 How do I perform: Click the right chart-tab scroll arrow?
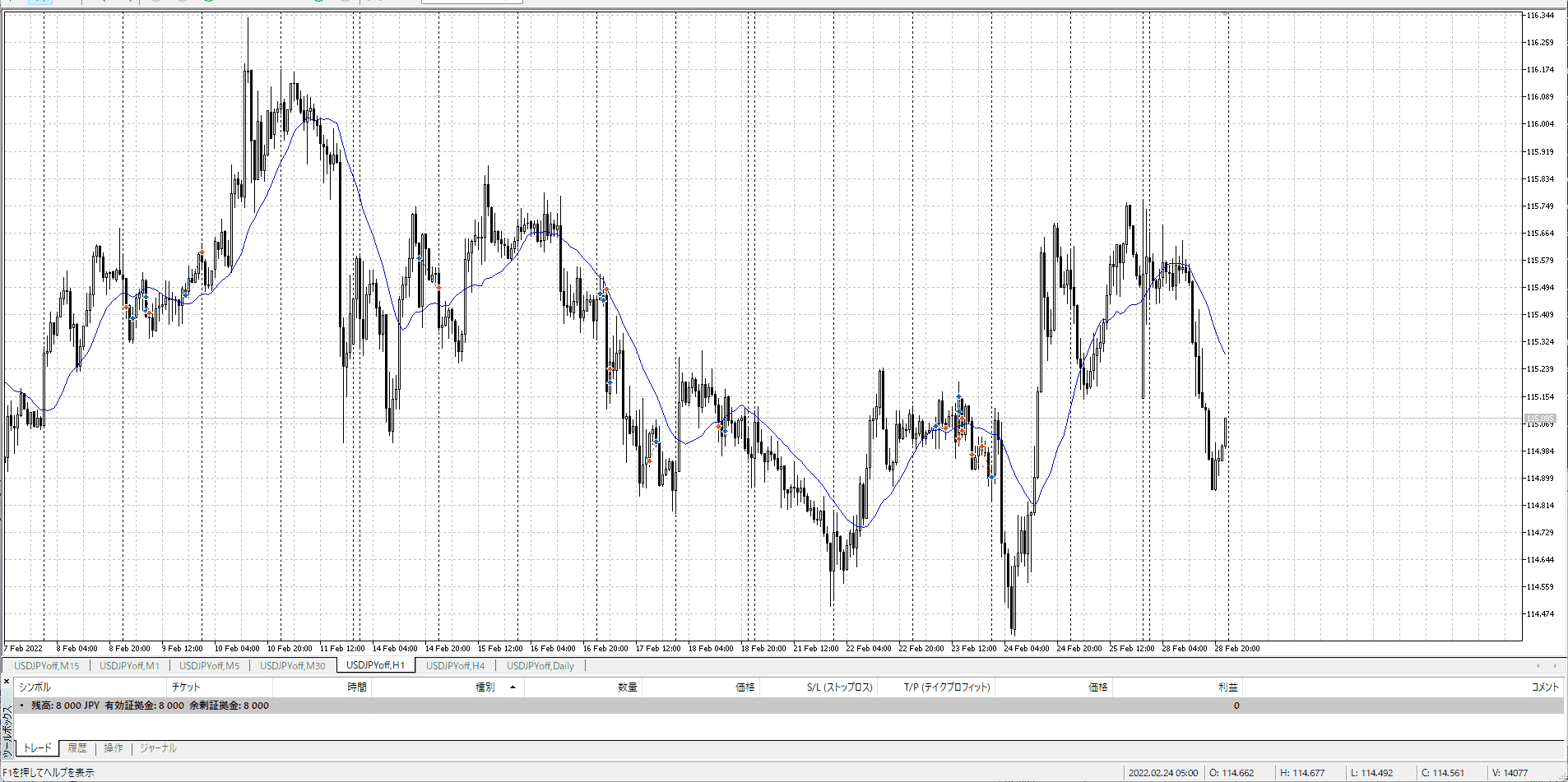(x=1555, y=665)
